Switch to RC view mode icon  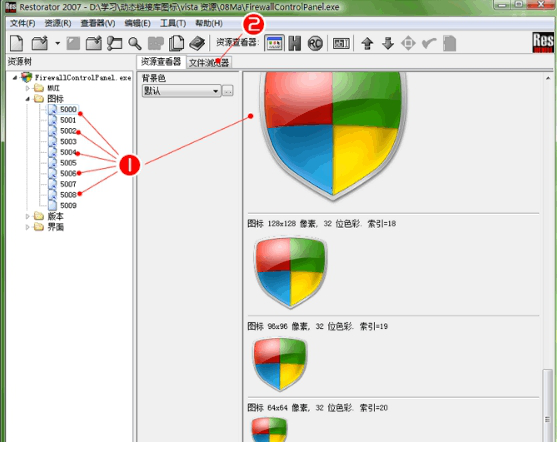coord(315,43)
